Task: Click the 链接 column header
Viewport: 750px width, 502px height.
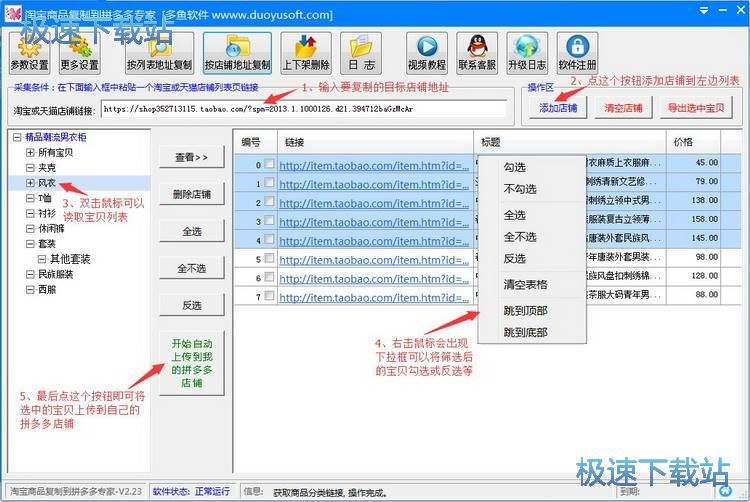Action: pos(375,142)
